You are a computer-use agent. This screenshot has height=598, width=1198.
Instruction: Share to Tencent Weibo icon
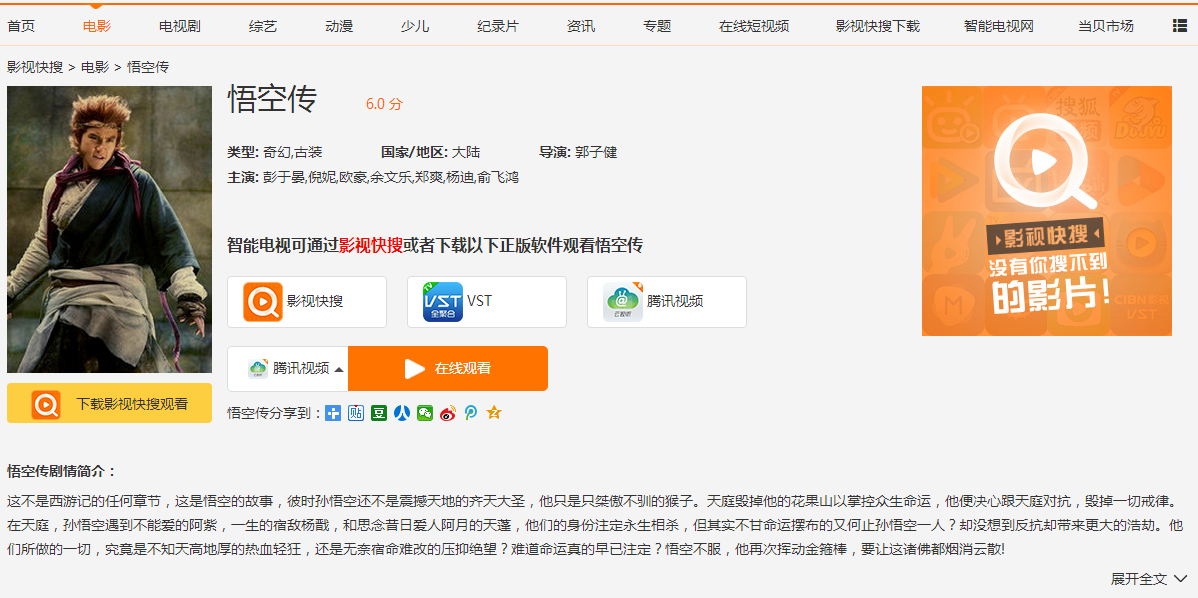471,413
